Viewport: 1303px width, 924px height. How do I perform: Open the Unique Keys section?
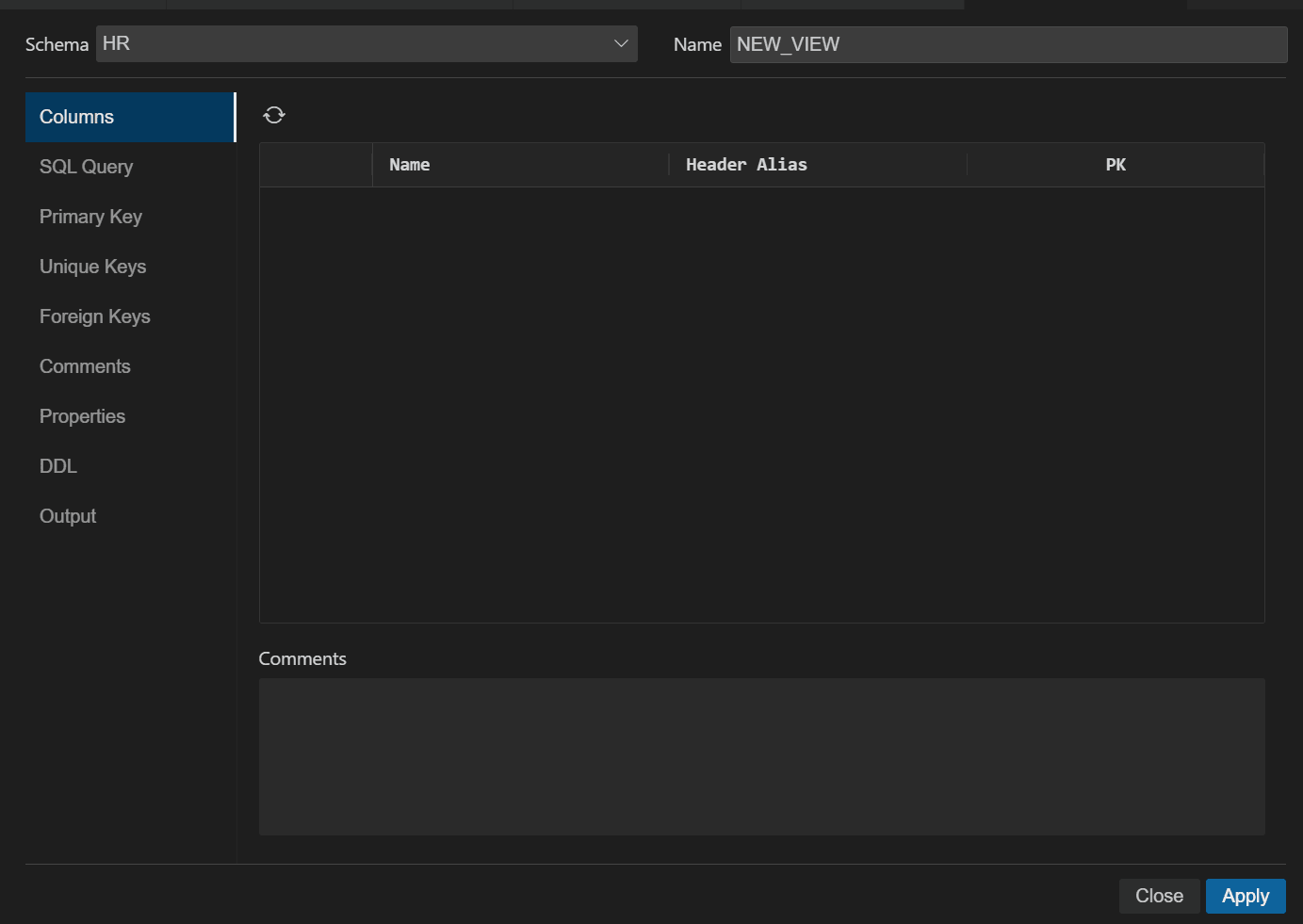(x=92, y=267)
